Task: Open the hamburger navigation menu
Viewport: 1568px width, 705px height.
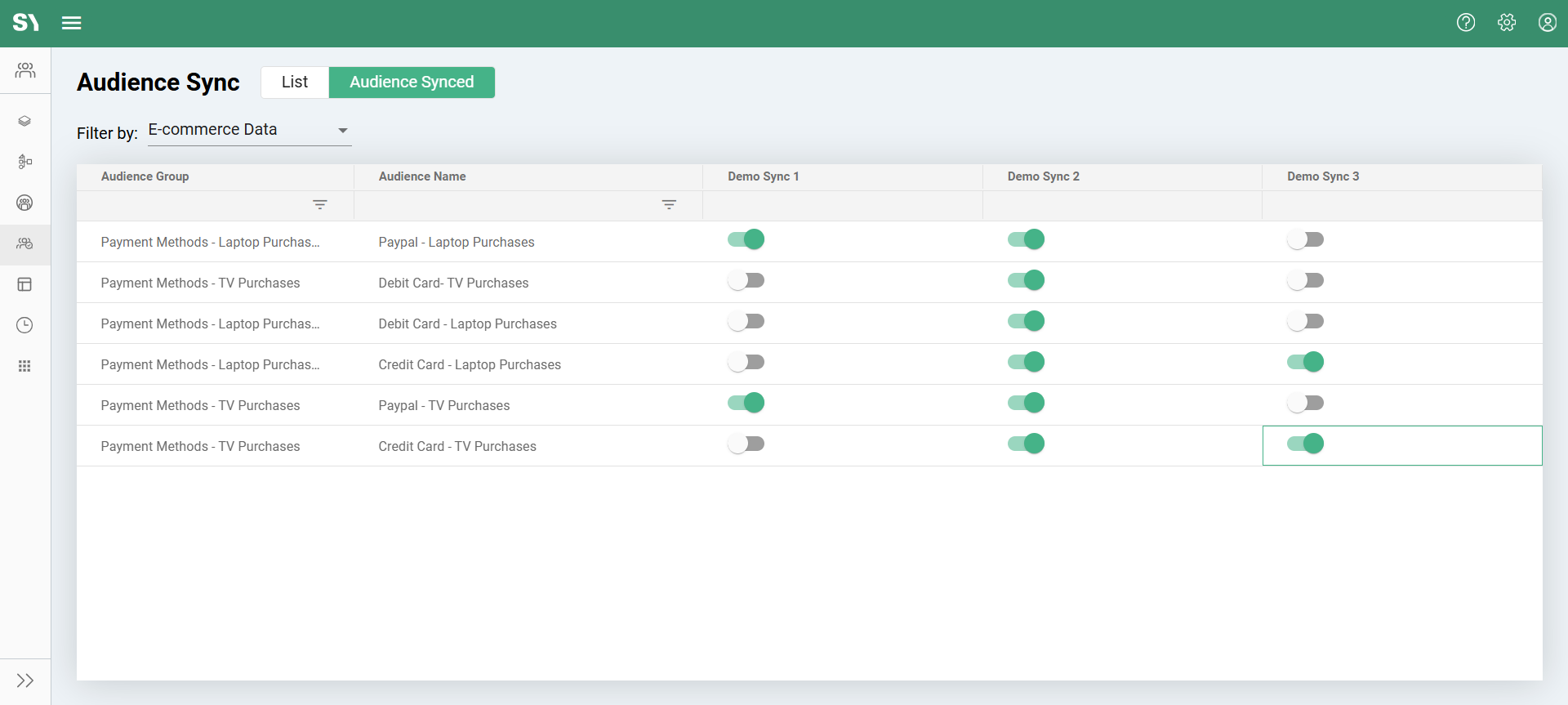Action: tap(71, 23)
